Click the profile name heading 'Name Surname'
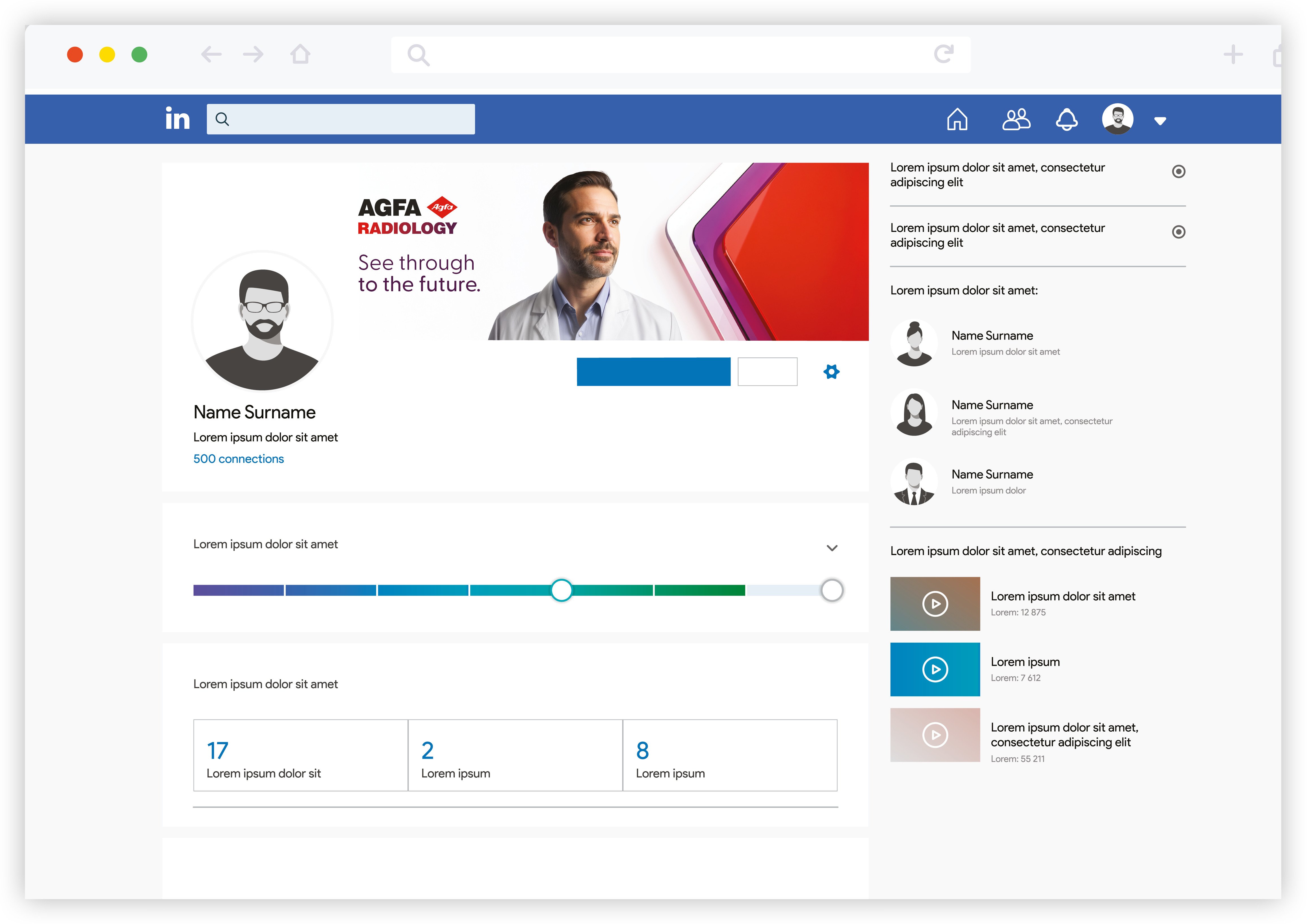1307x924 pixels. tap(254, 412)
